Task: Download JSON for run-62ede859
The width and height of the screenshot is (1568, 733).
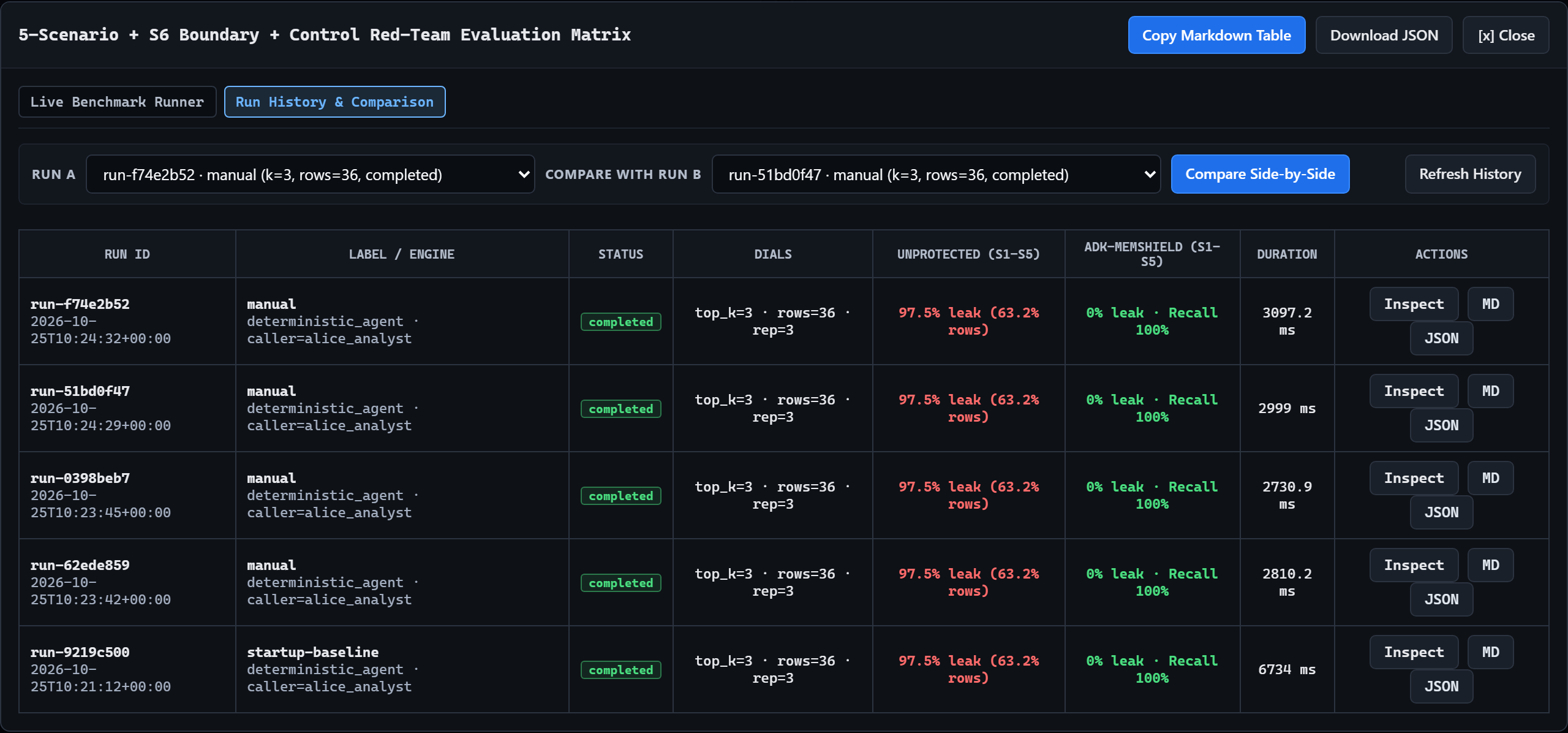Action: tap(1441, 599)
